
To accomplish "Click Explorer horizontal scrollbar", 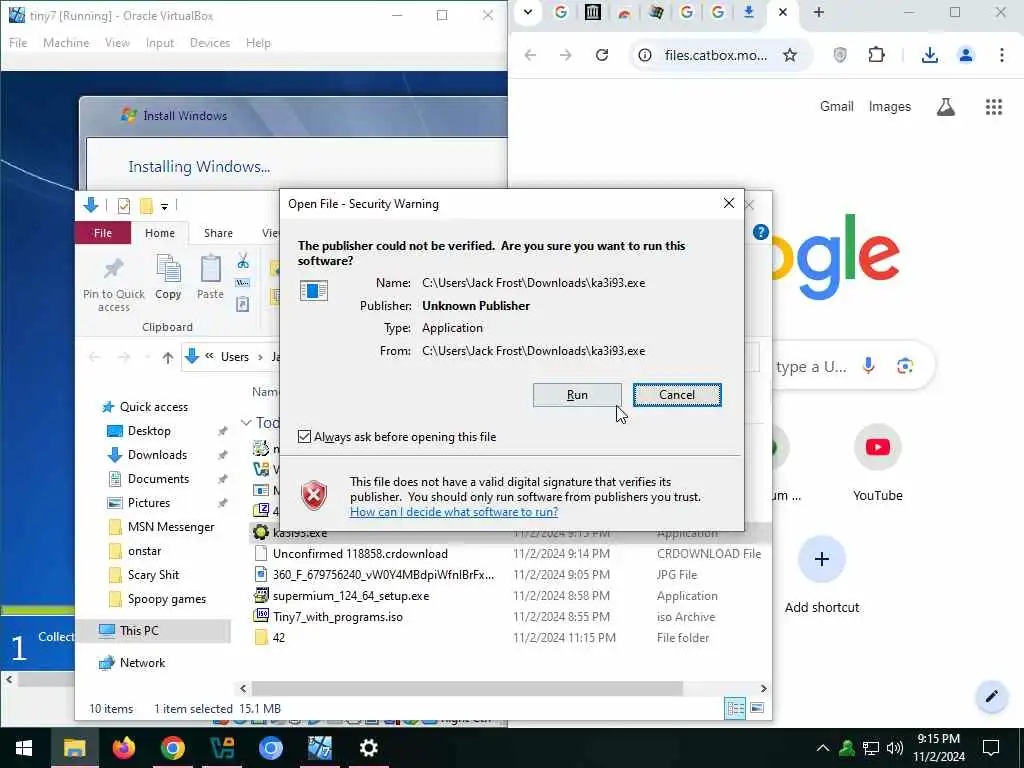I will click(467, 688).
